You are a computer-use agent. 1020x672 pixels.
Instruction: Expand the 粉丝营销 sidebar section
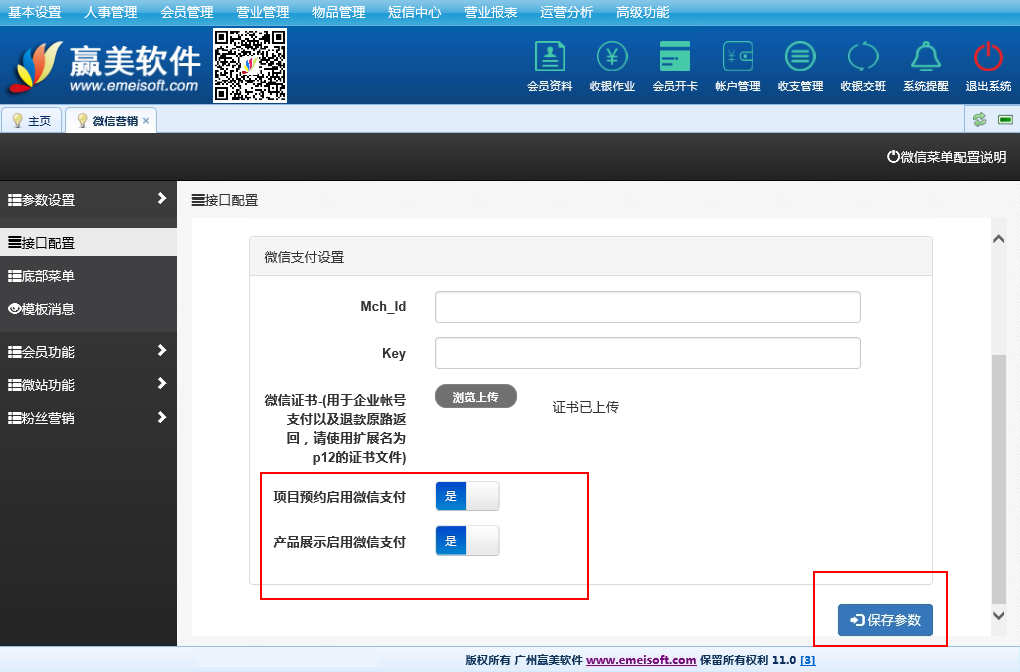tap(88, 418)
